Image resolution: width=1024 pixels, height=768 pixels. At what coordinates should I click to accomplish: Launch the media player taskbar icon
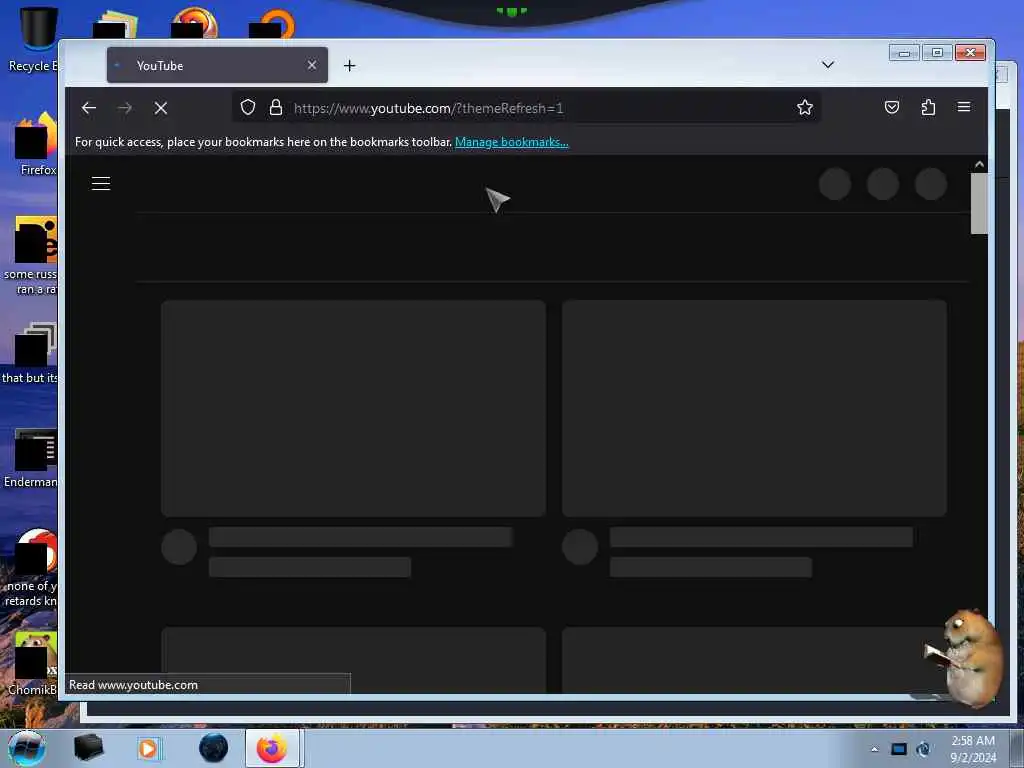(149, 748)
